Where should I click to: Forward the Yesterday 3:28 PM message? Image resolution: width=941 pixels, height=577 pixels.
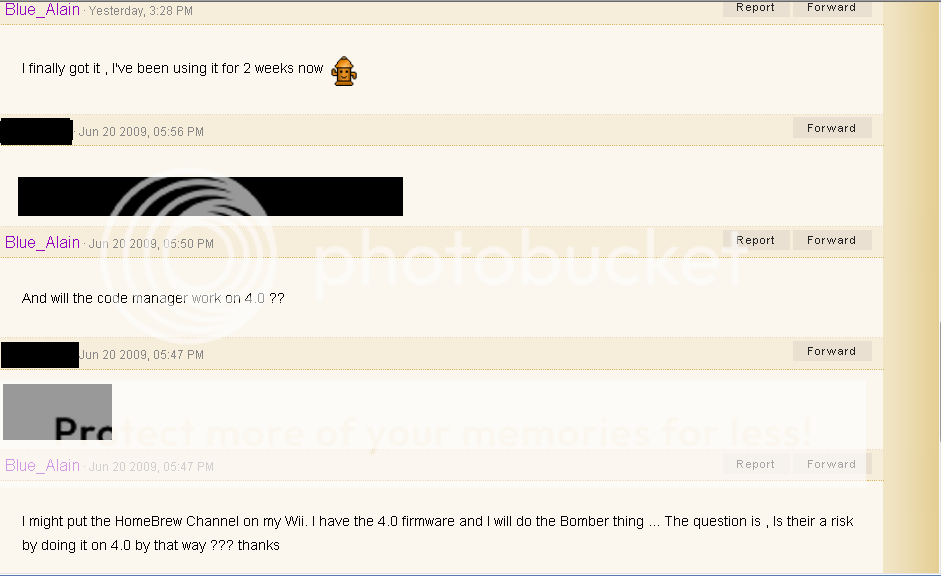coord(832,8)
